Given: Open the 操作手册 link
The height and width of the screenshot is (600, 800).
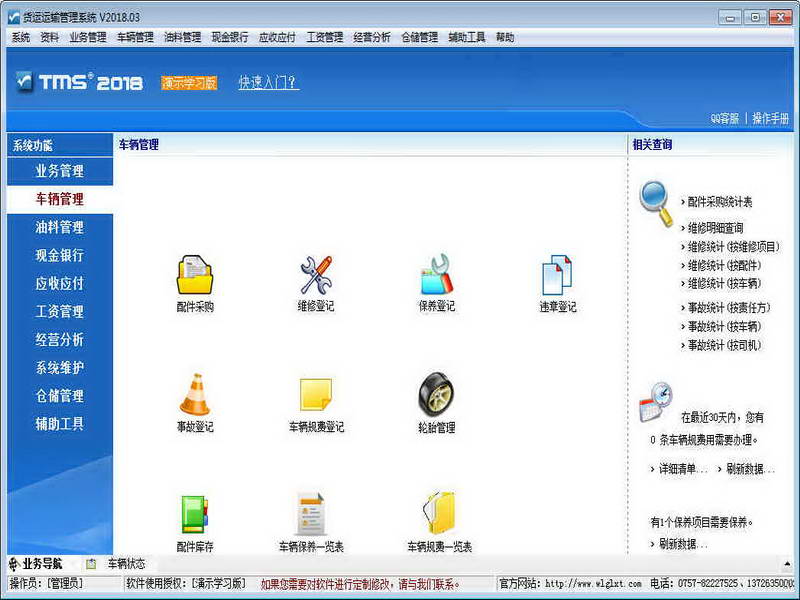Looking at the screenshot, I should pos(771,118).
